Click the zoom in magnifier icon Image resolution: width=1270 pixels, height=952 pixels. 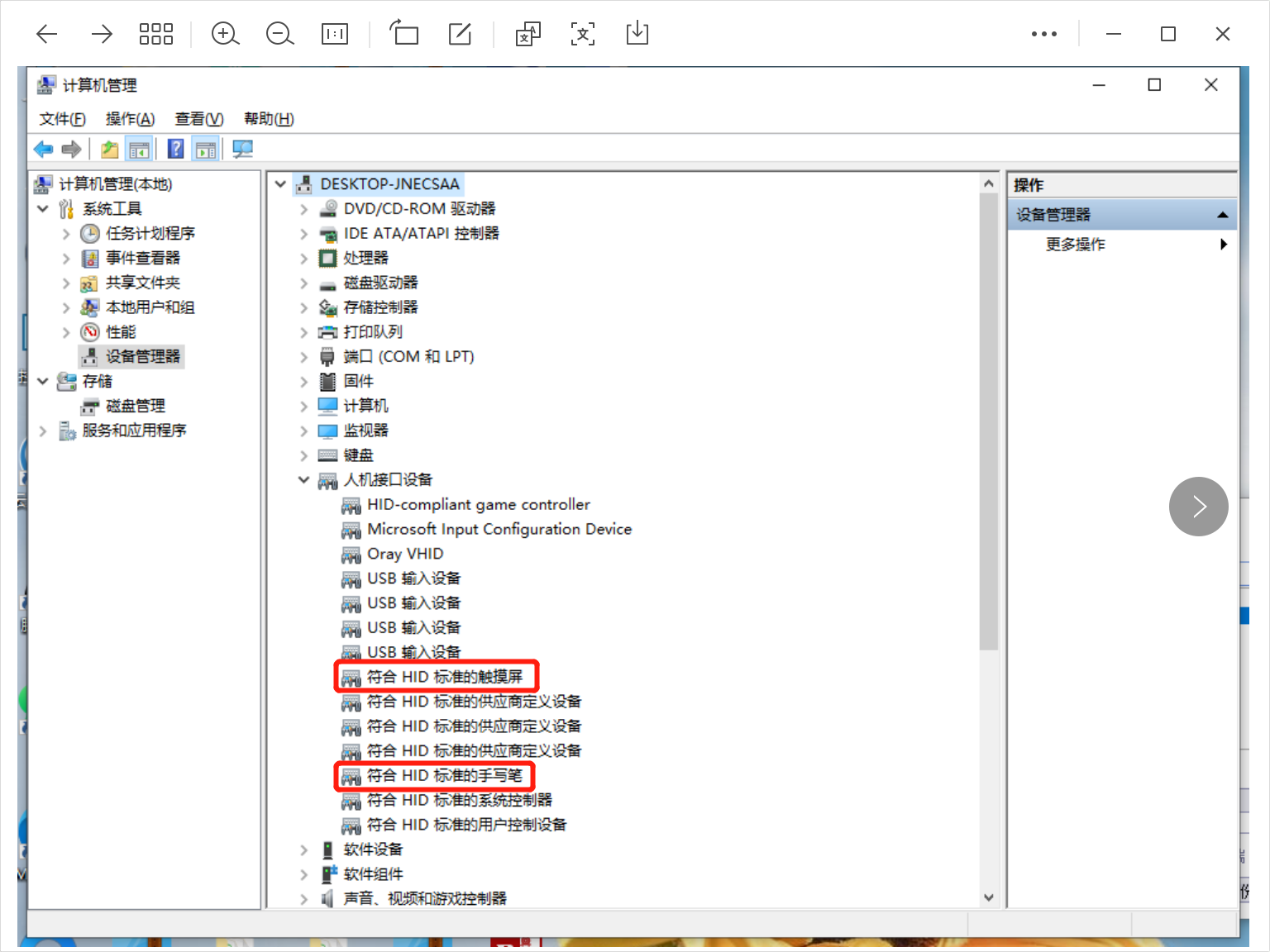tap(225, 34)
